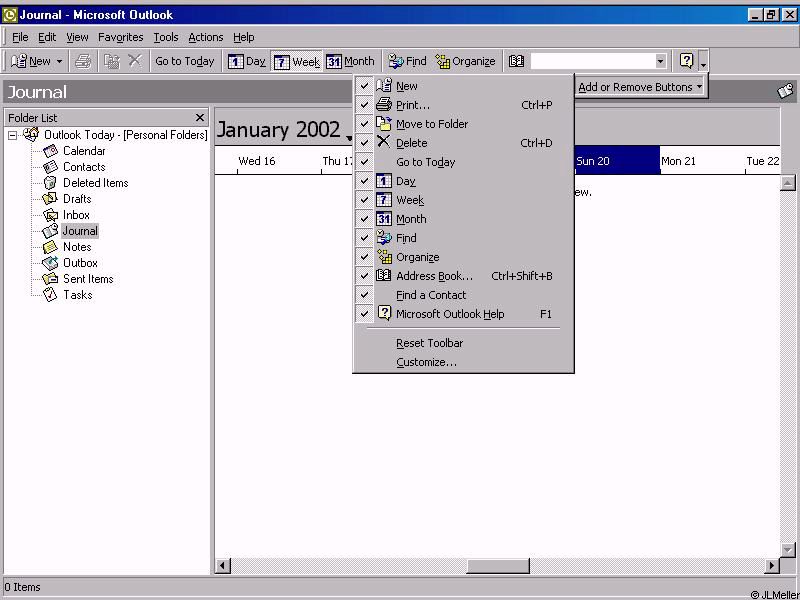Open the Favorites menu
The height and width of the screenshot is (600, 800).
click(120, 37)
